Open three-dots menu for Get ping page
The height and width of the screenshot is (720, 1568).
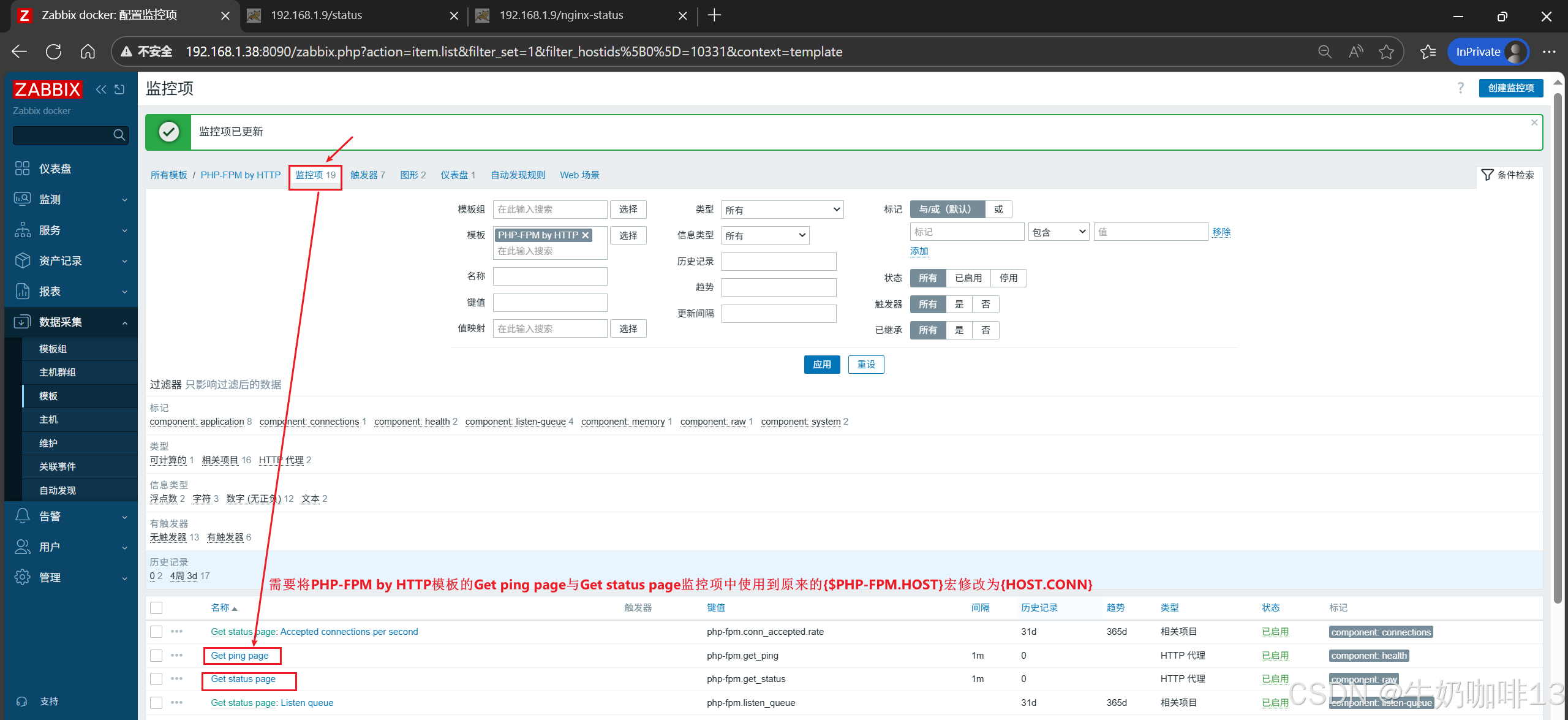click(176, 655)
